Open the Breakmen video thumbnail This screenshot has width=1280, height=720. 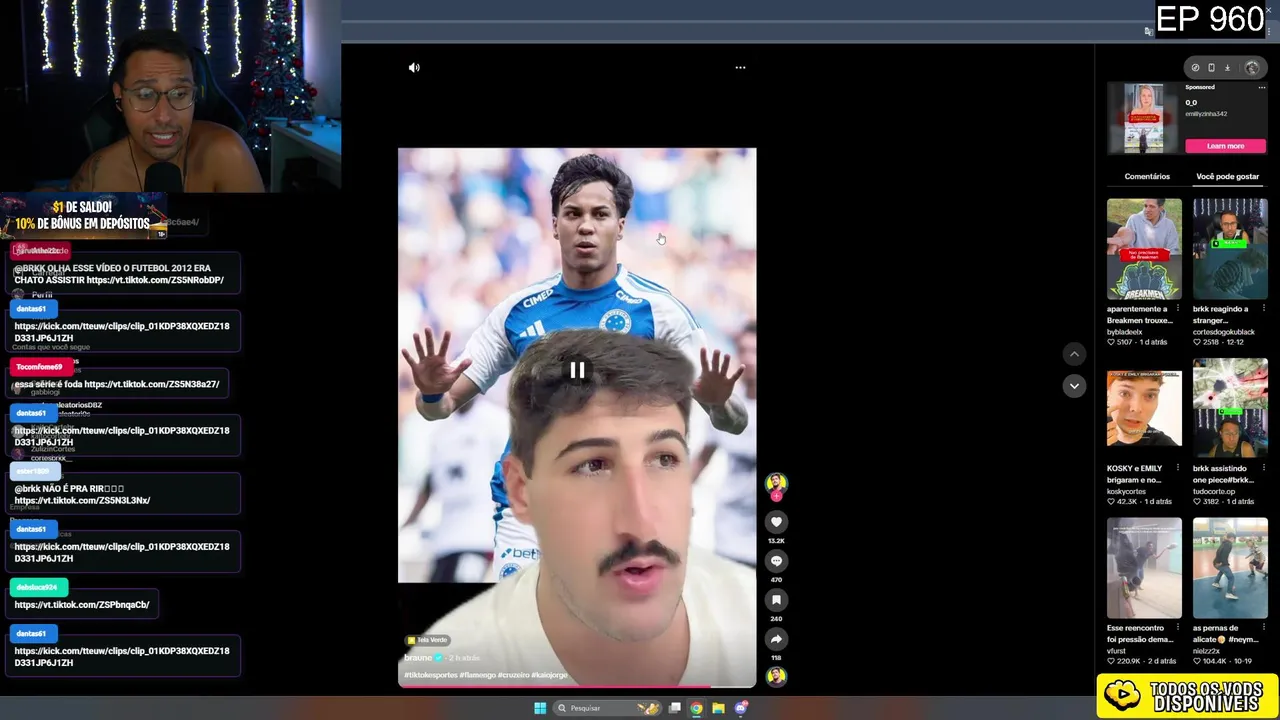click(x=1144, y=249)
